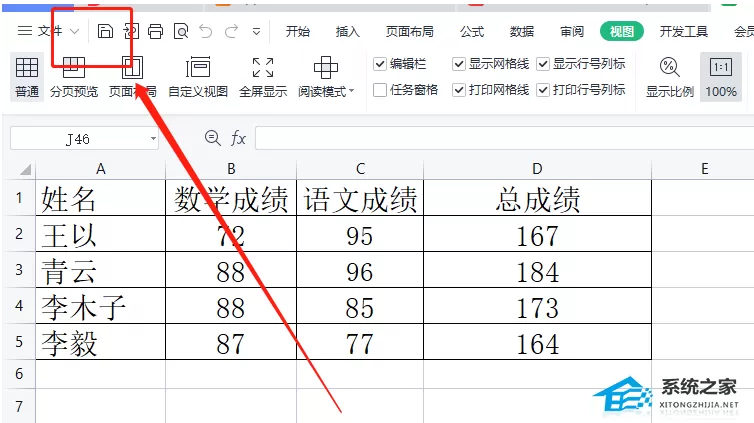Expand the 阅读模式 dropdown arrow
The width and height of the screenshot is (754, 423).
coord(352,91)
